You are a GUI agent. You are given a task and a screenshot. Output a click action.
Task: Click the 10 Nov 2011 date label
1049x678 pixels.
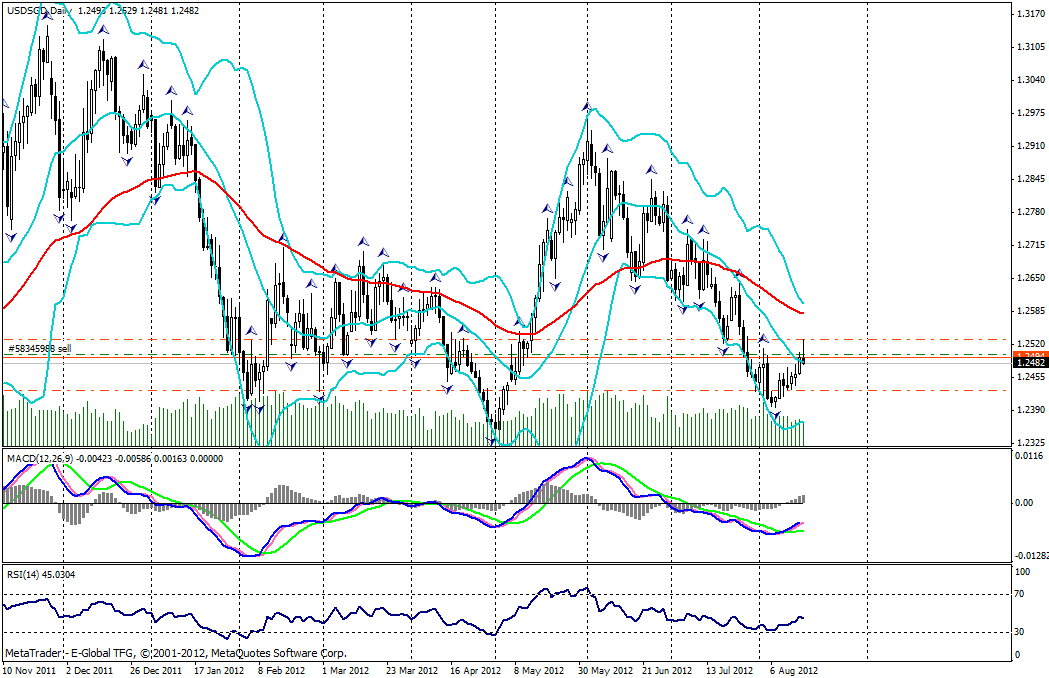[x=29, y=671]
